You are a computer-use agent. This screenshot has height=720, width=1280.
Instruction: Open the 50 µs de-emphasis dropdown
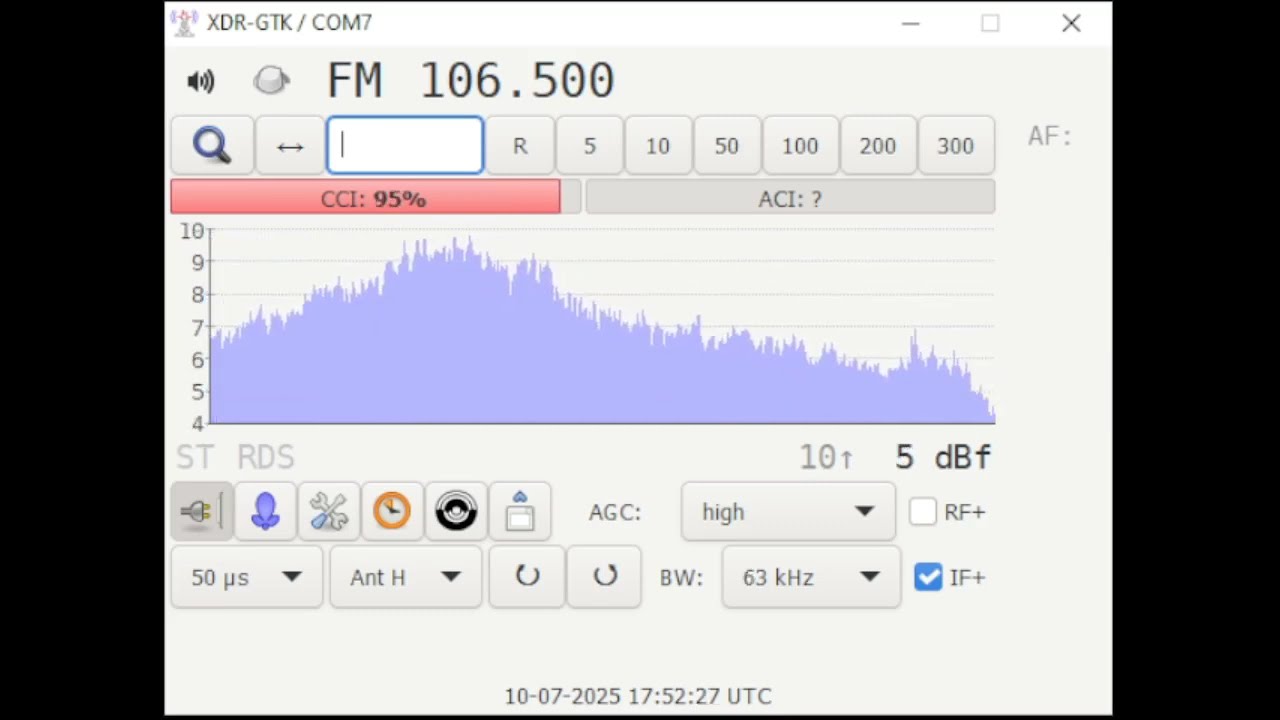click(246, 577)
